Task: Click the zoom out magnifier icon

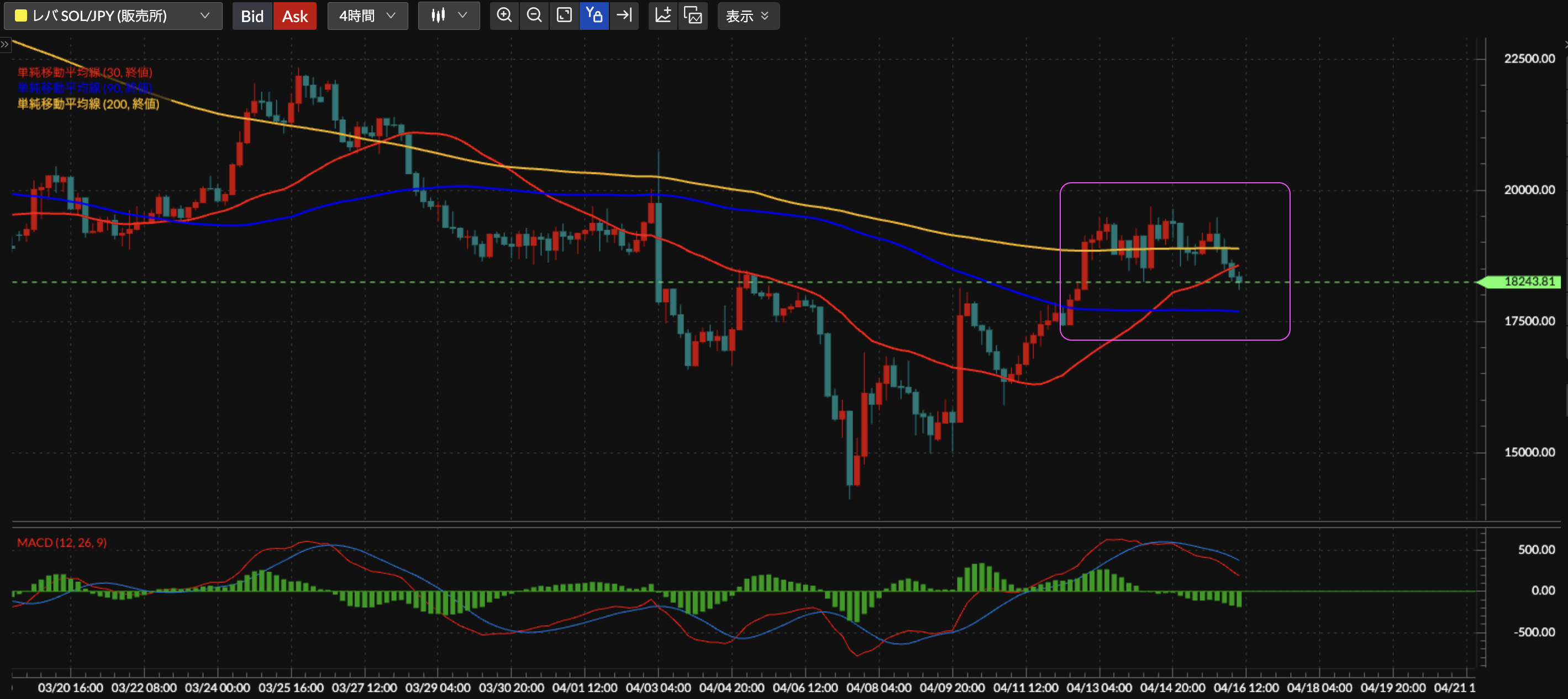Action: (x=534, y=15)
